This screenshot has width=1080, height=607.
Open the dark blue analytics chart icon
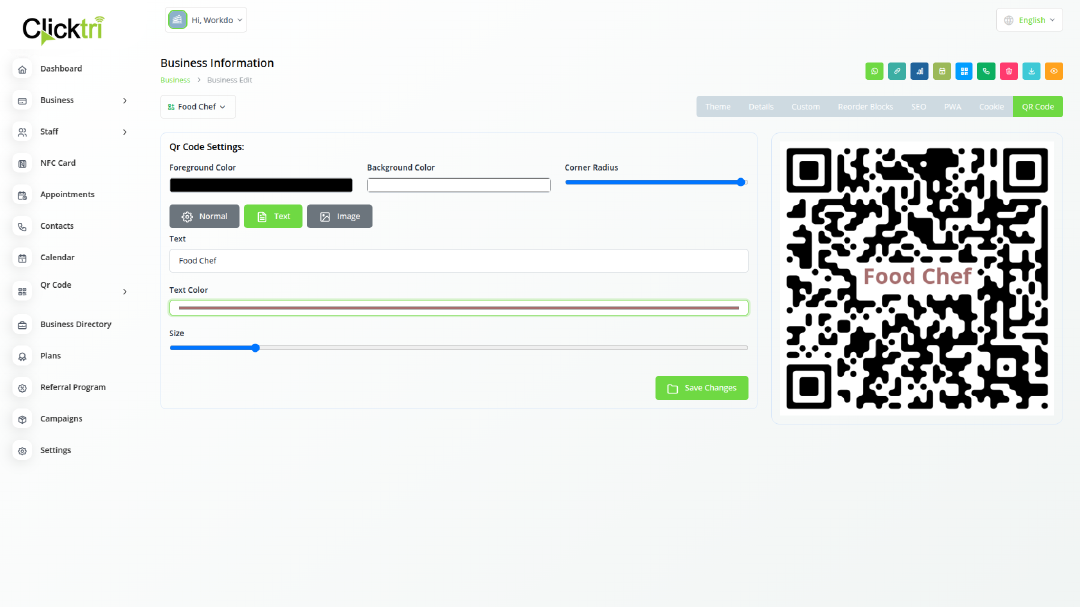(919, 71)
